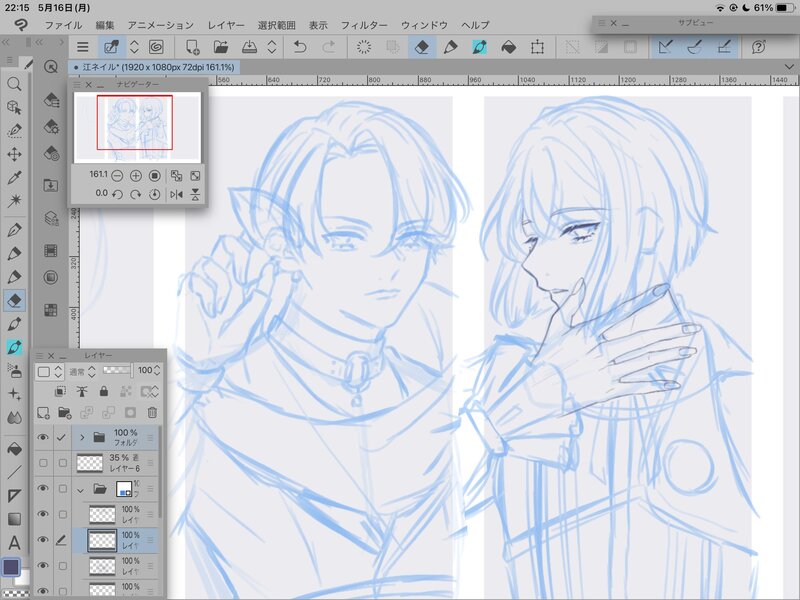
Task: Open the ファイル menu
Action: [63, 25]
